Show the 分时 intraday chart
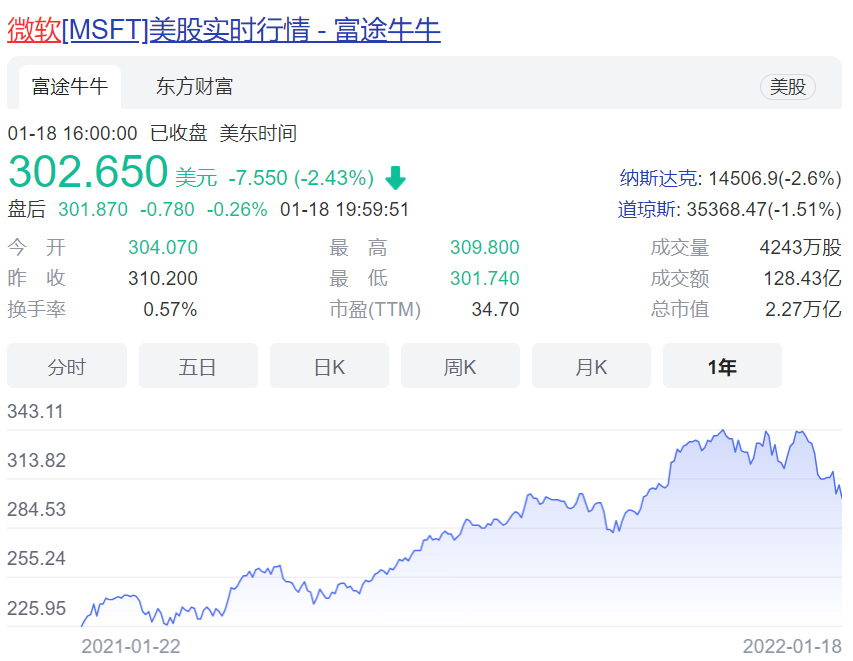 coord(67,366)
